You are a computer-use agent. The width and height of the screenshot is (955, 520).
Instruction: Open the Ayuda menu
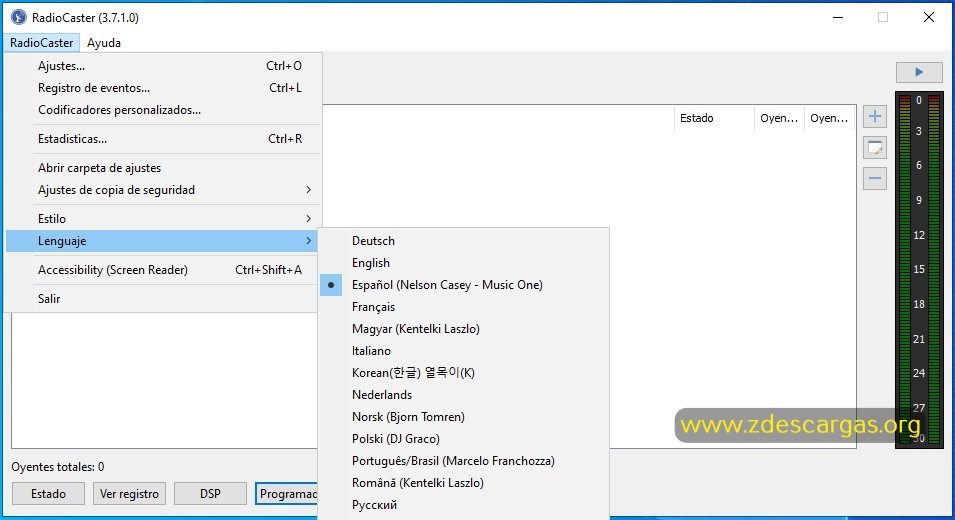(104, 43)
